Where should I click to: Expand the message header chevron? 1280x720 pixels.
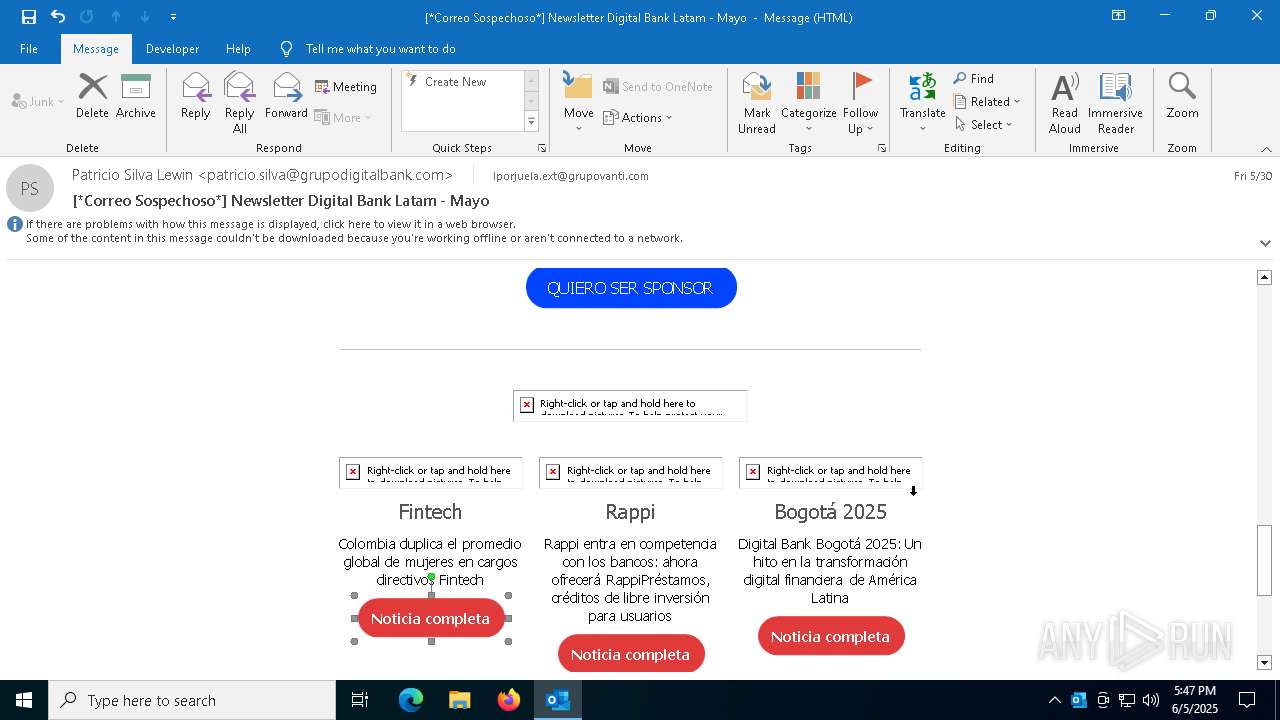[x=1265, y=243]
